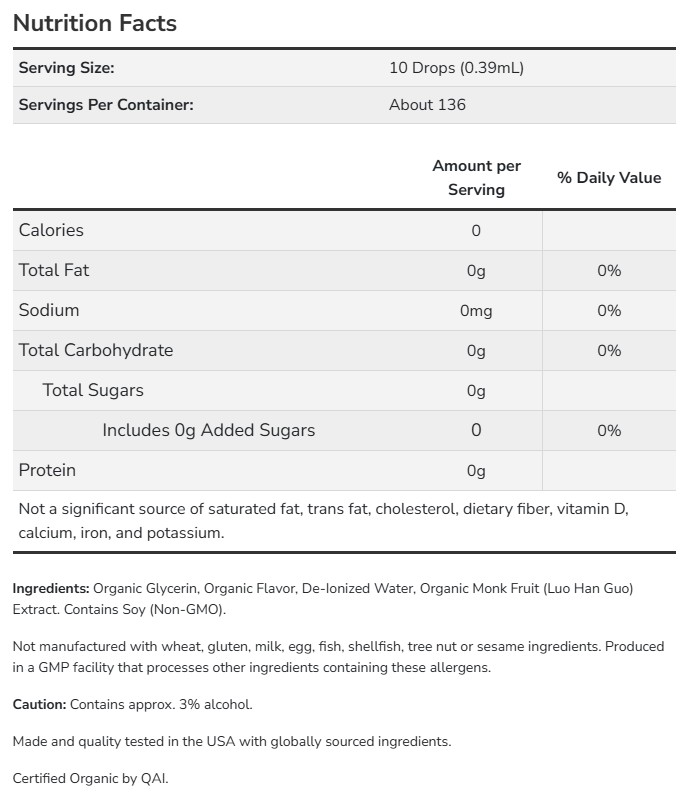Select the Total Fat row label
691x802 pixels.
point(54,270)
